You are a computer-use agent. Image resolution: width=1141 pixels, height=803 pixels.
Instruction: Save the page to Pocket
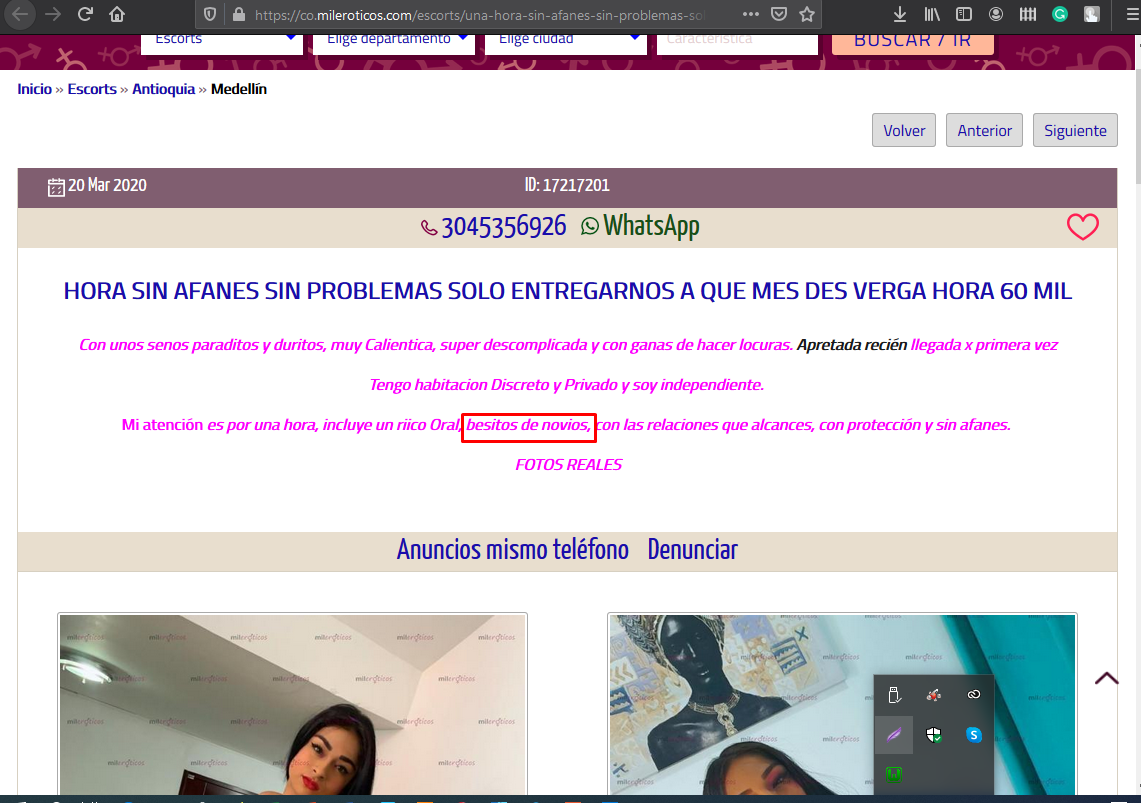(x=779, y=15)
